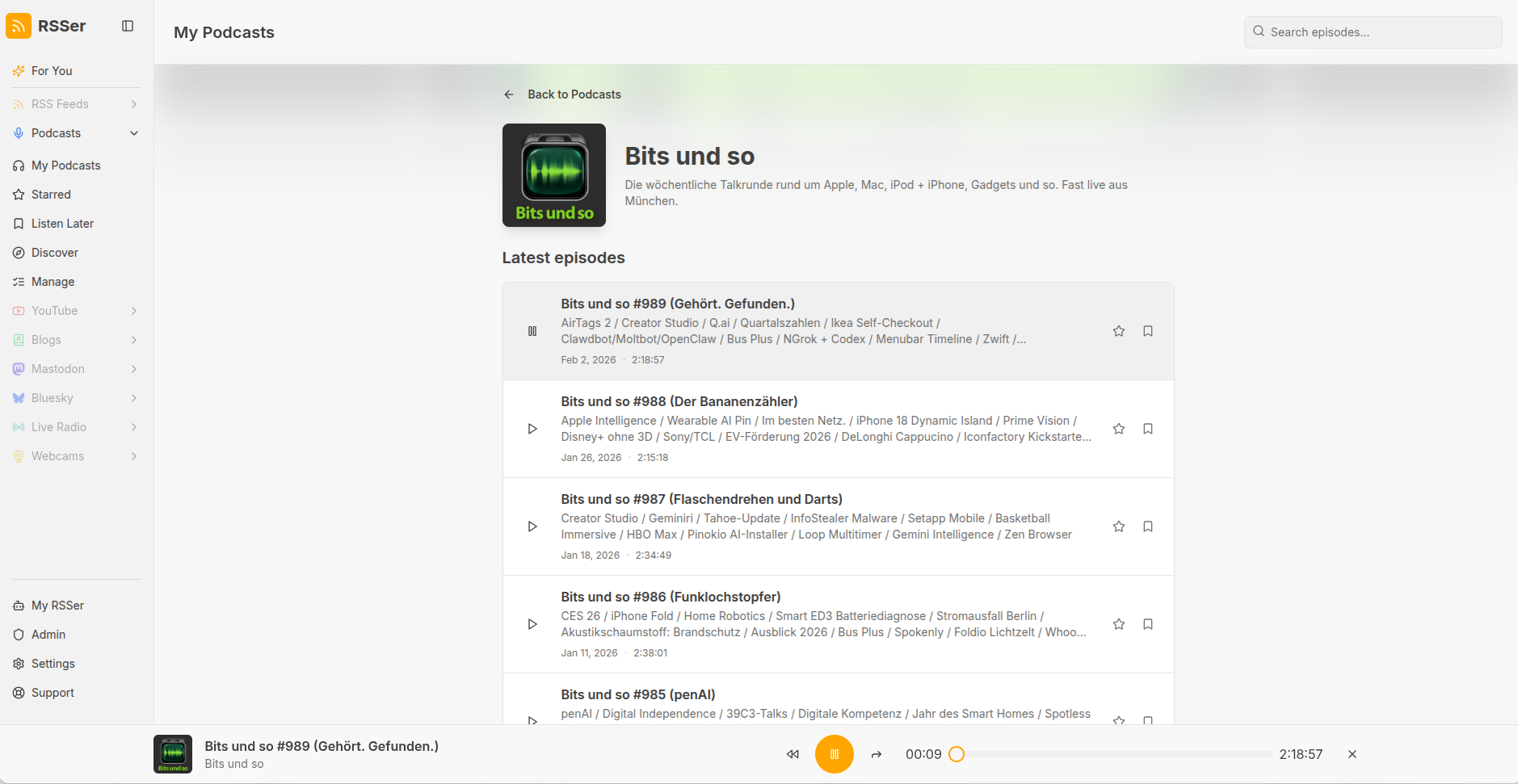The width and height of the screenshot is (1518, 784).
Task: Click the RSSer logo icon
Action: [x=19, y=25]
